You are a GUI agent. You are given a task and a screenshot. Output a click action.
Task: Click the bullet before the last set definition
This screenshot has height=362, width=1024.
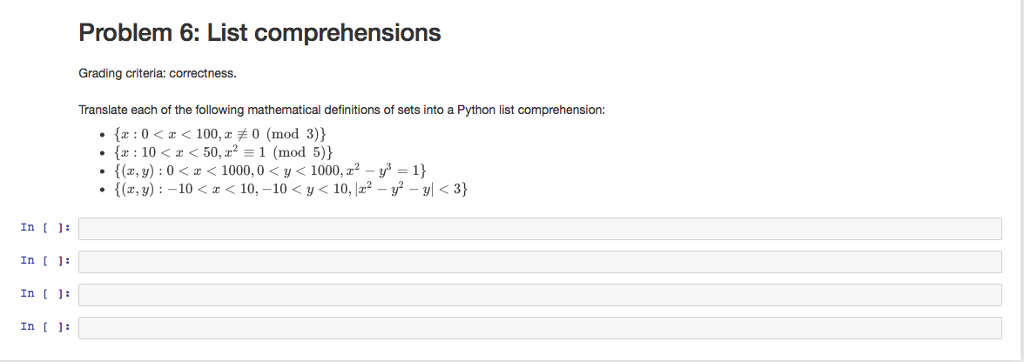click(102, 190)
